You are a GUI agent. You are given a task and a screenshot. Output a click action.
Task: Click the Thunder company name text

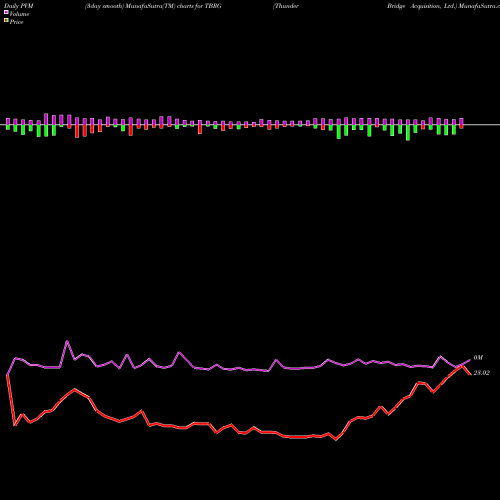286,6
